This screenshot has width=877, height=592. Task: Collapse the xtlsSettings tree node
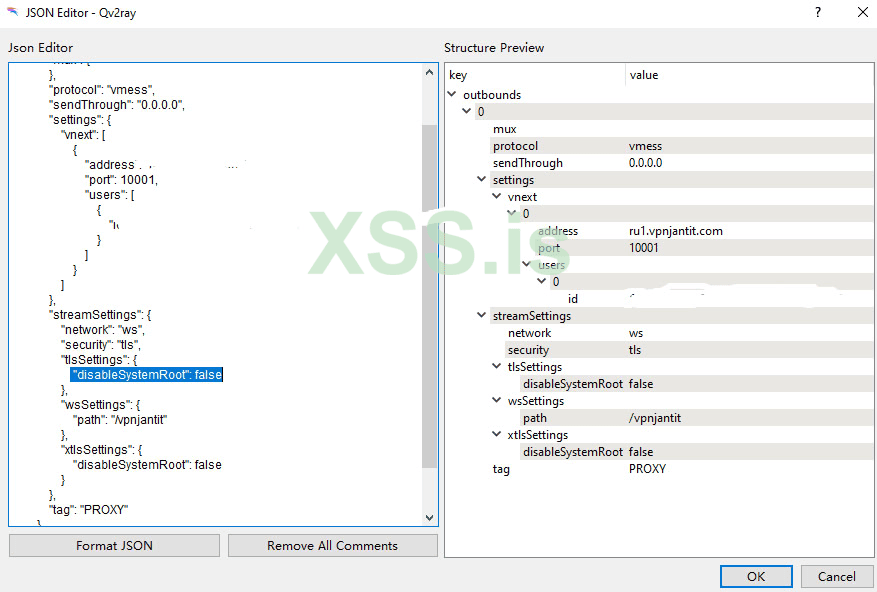[497, 434]
